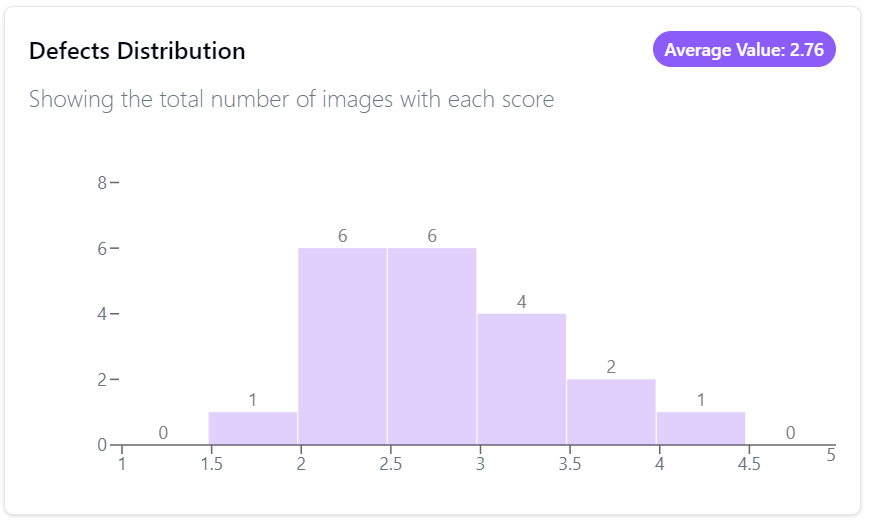Click the bar with count 4
Screen dimensions: 871x526
pyautogui.click(x=522, y=379)
